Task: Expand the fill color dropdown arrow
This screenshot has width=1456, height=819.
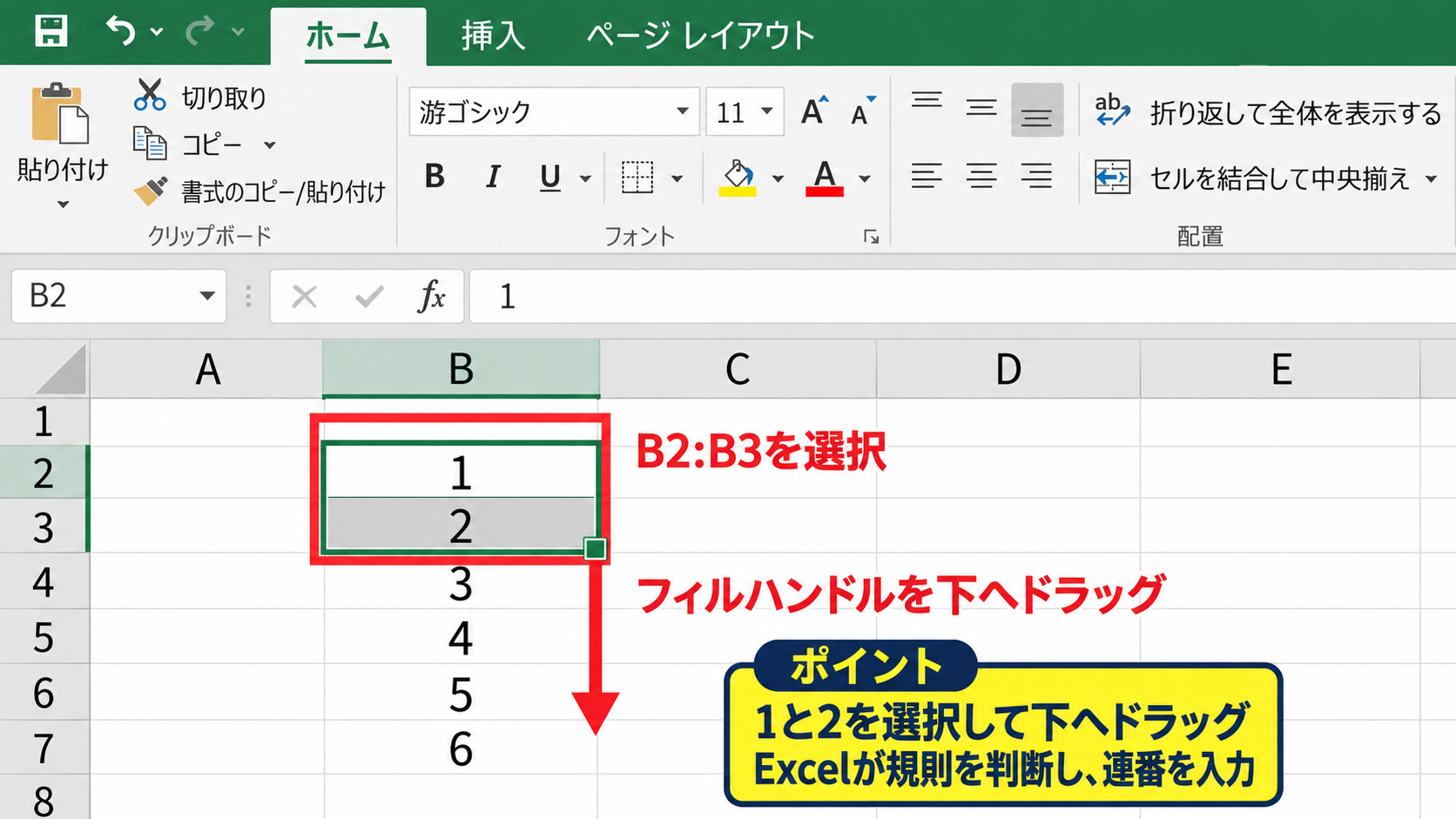Action: (778, 179)
